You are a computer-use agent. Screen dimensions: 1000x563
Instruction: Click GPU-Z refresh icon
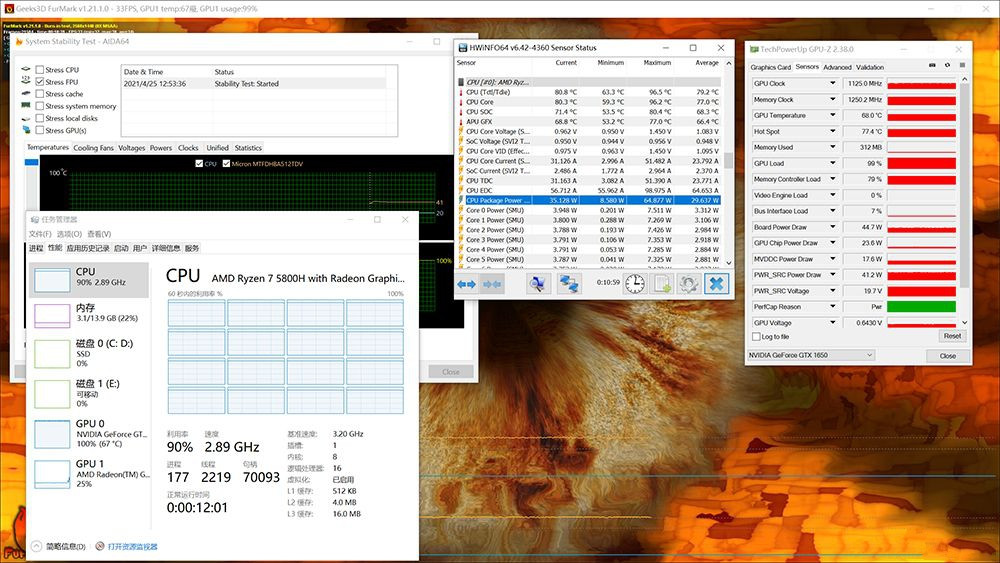pos(947,66)
